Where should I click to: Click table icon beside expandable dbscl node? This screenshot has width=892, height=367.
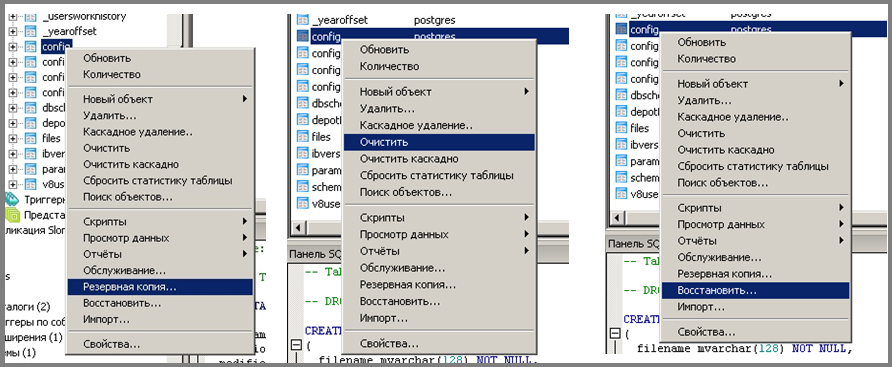[x=30, y=108]
